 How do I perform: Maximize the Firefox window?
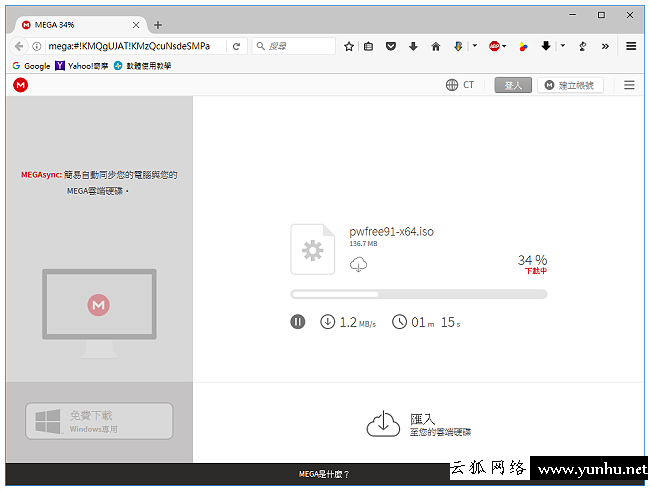pyautogui.click(x=601, y=15)
